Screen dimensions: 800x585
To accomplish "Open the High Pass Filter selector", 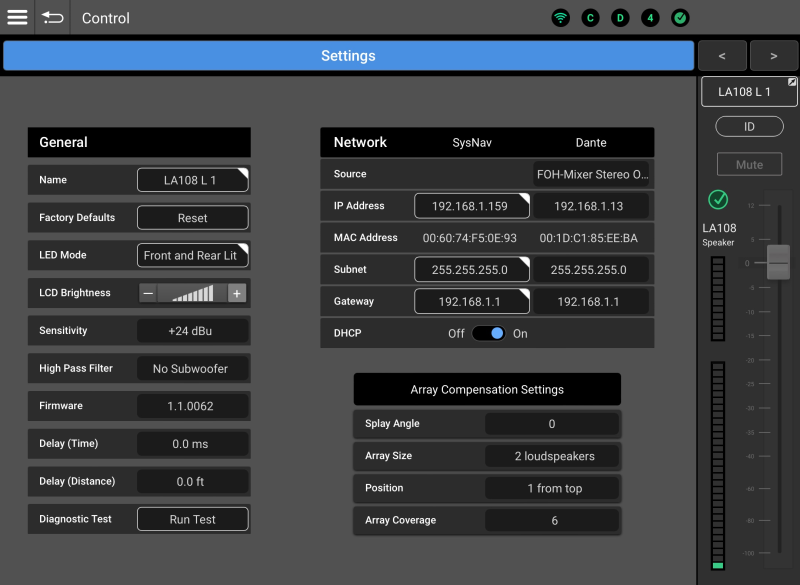I will pos(192,368).
